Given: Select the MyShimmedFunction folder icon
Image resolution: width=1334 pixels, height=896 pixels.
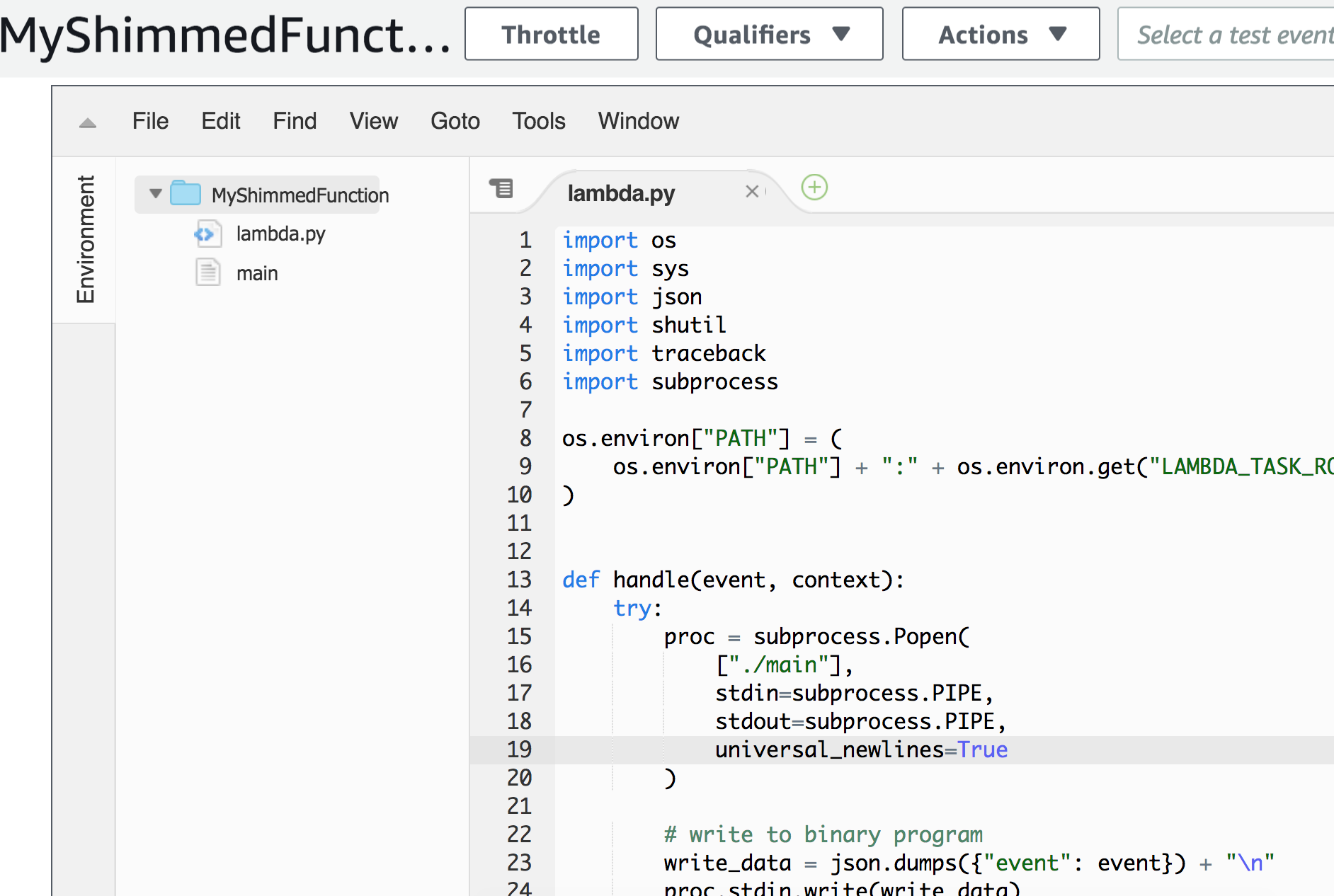Looking at the screenshot, I should (x=186, y=195).
